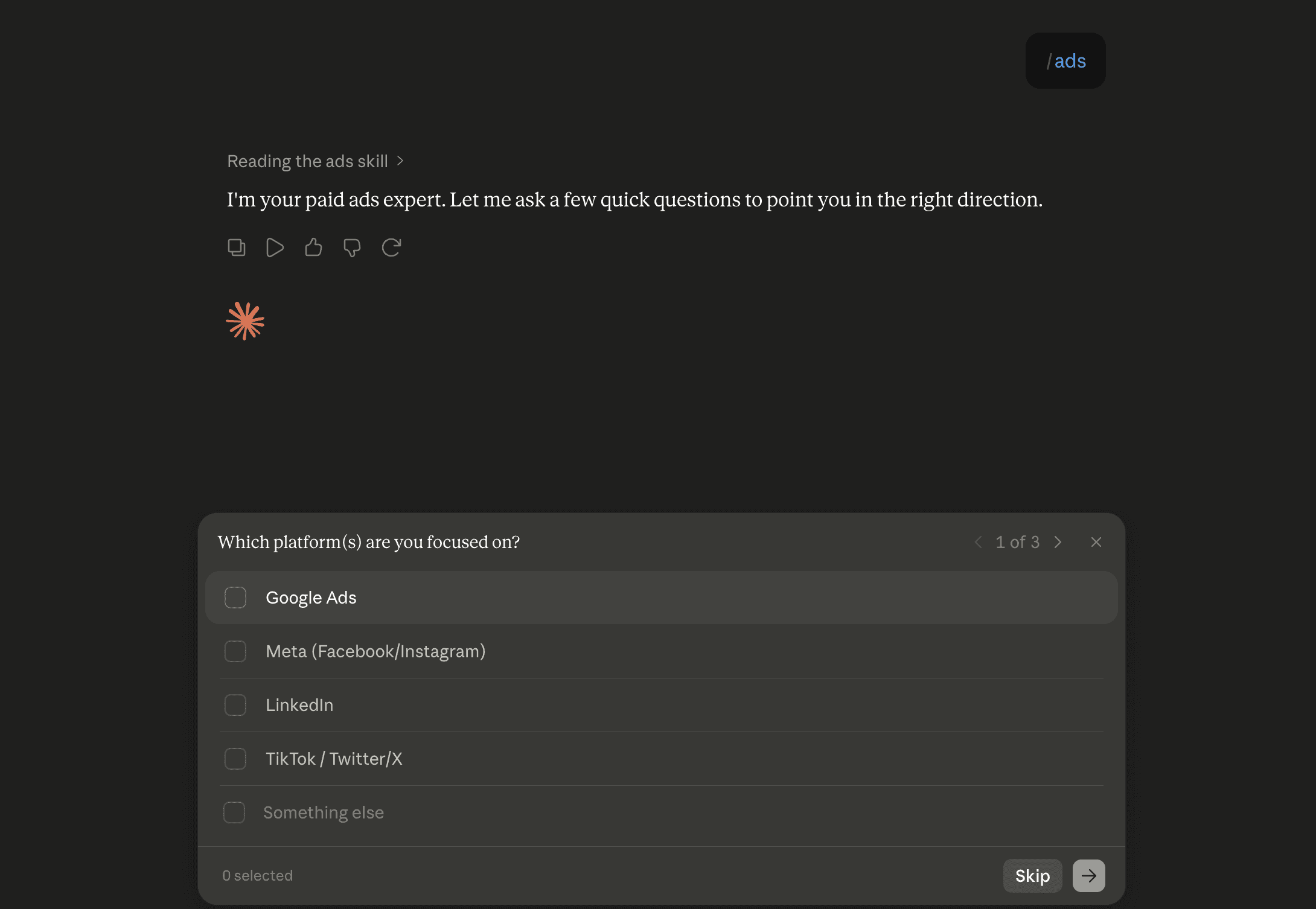1316x909 pixels.
Task: Dismiss the question panel with the X
Action: tap(1096, 542)
